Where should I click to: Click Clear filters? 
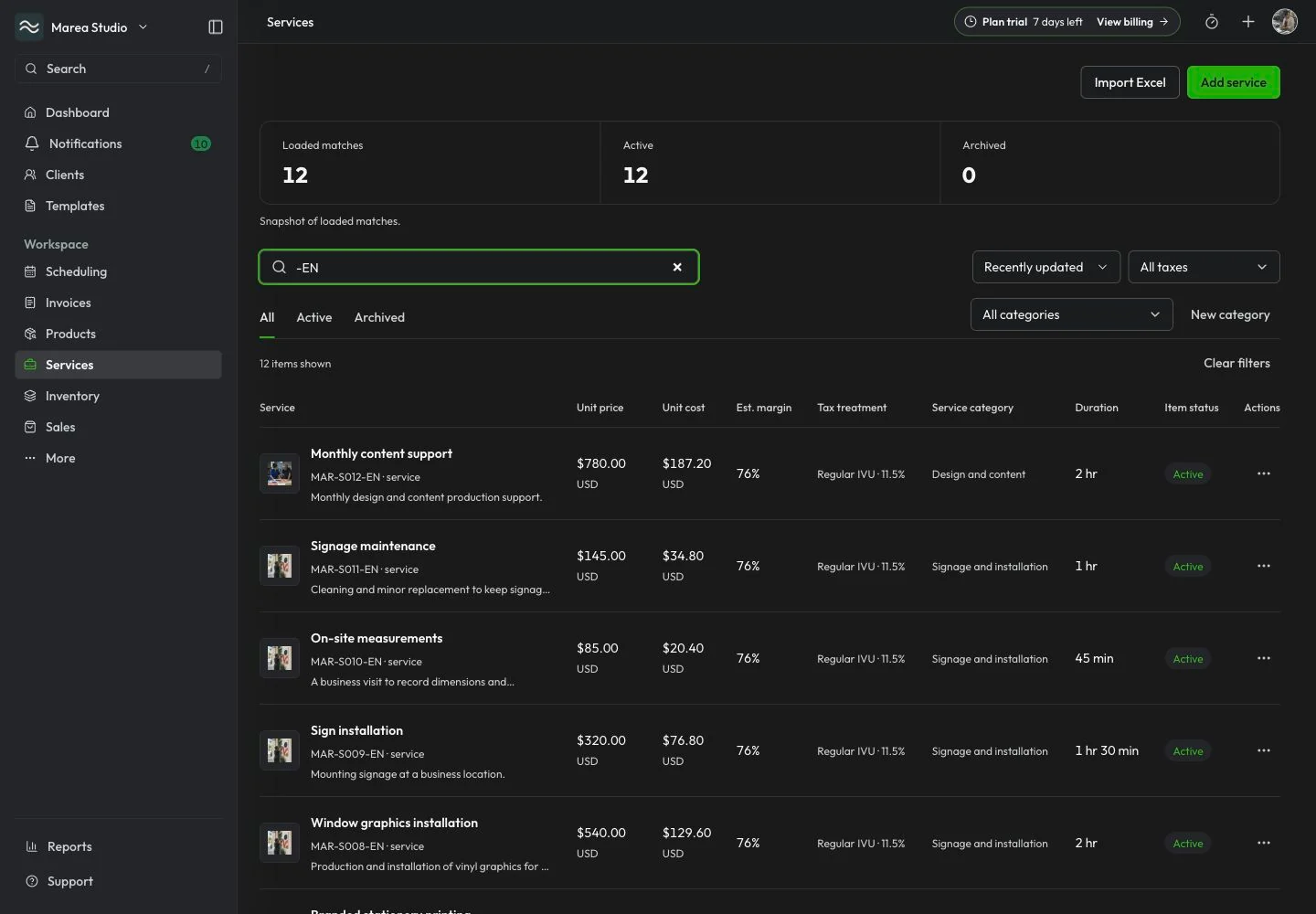tap(1236, 363)
